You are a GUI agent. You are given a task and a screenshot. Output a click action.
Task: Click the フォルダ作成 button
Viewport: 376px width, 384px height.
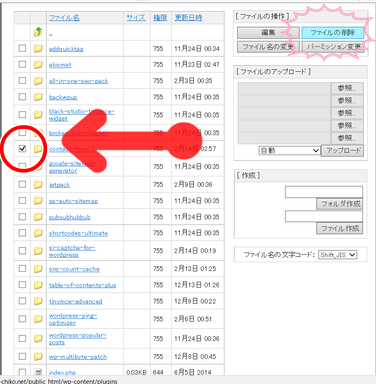point(340,204)
